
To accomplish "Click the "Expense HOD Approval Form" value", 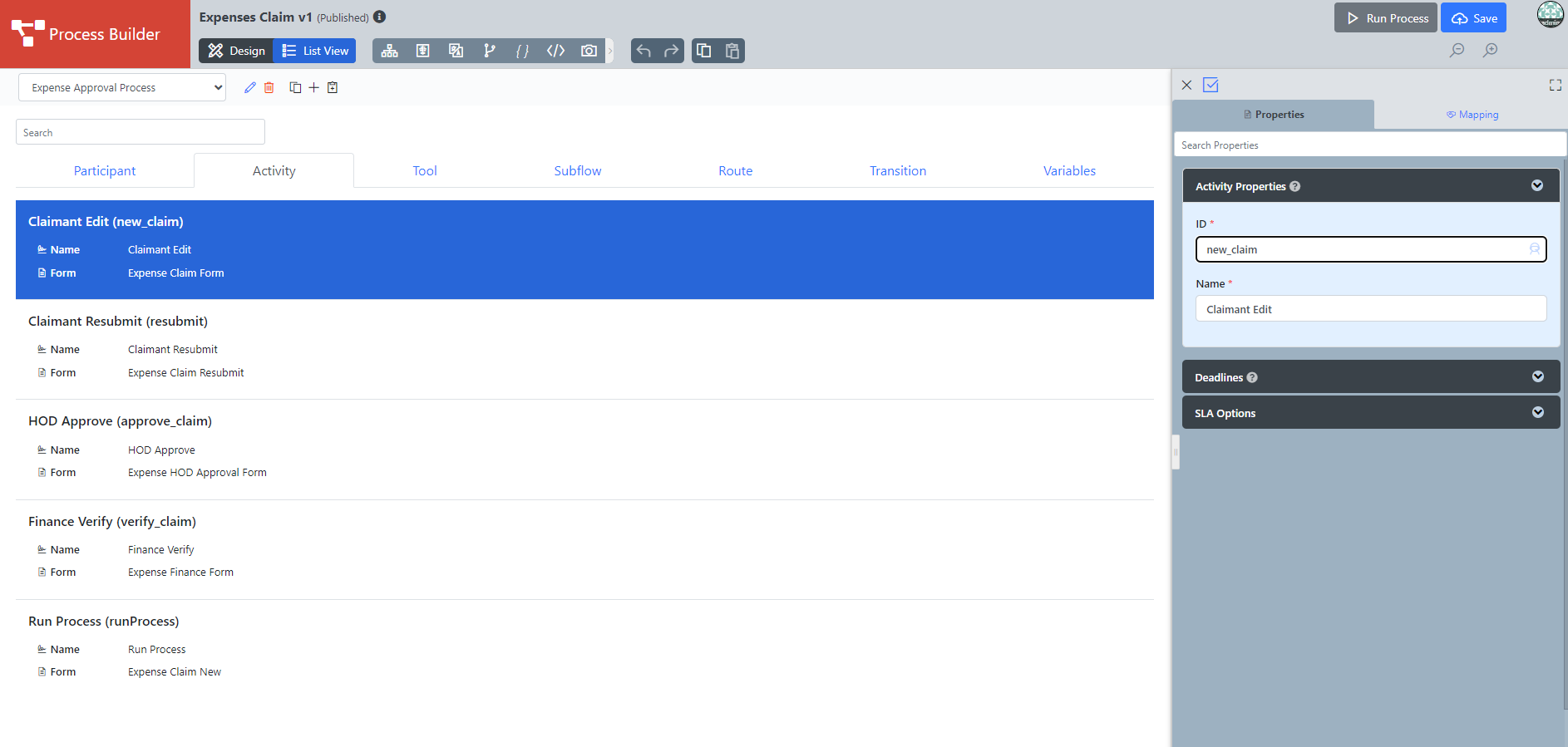I will (197, 473).
